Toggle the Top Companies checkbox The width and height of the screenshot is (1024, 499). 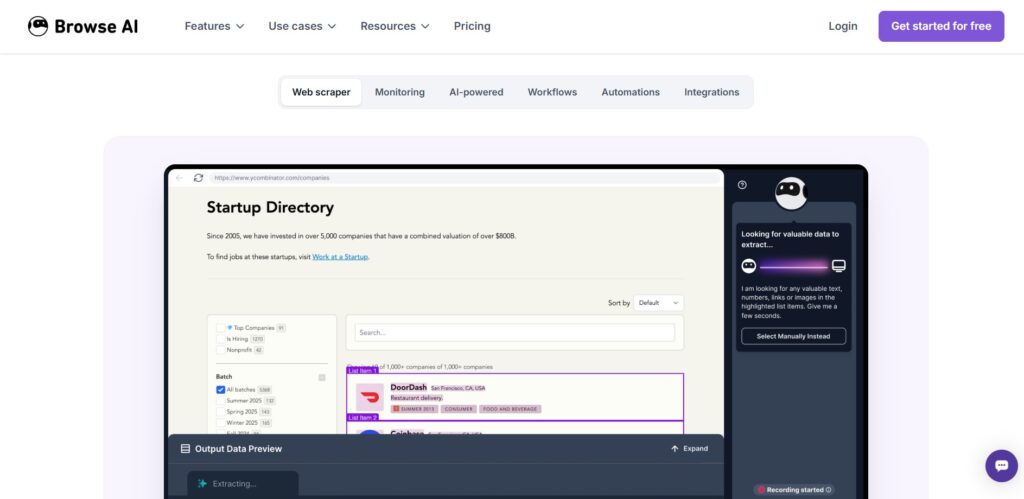click(x=221, y=328)
